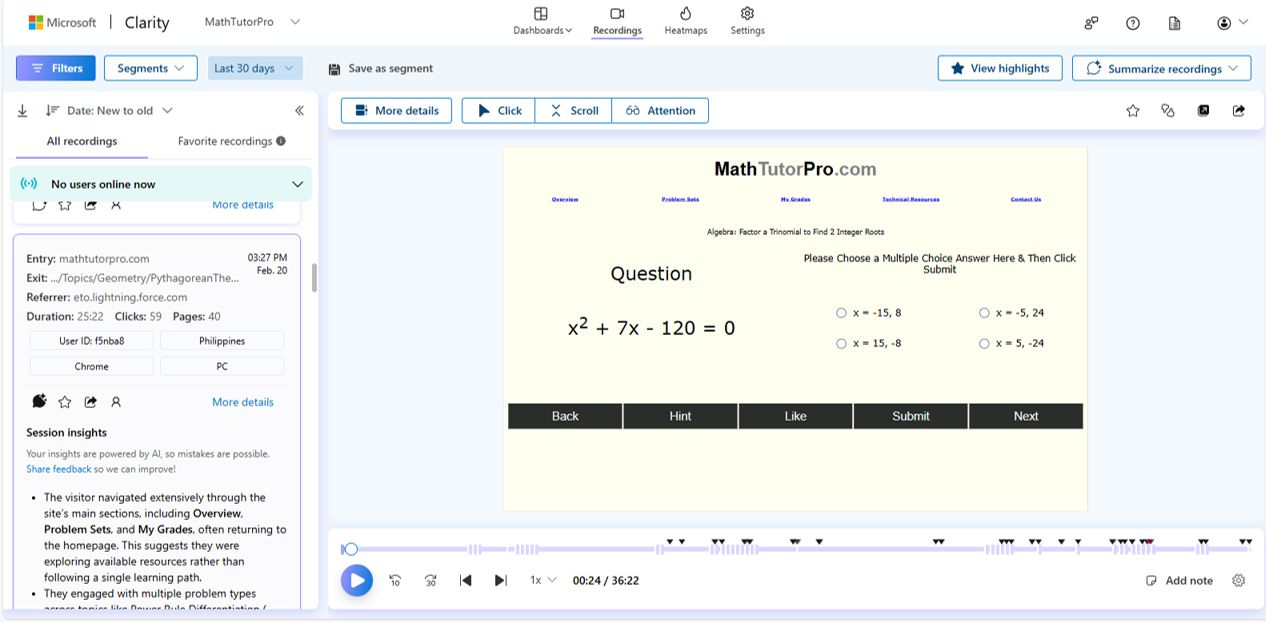Open the Summarize recordings dropdown
The height and width of the screenshot is (622, 1266).
click(x=1162, y=68)
